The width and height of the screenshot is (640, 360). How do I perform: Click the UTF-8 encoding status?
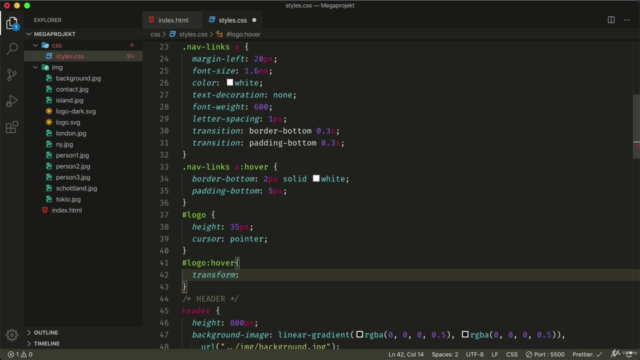[474, 354]
